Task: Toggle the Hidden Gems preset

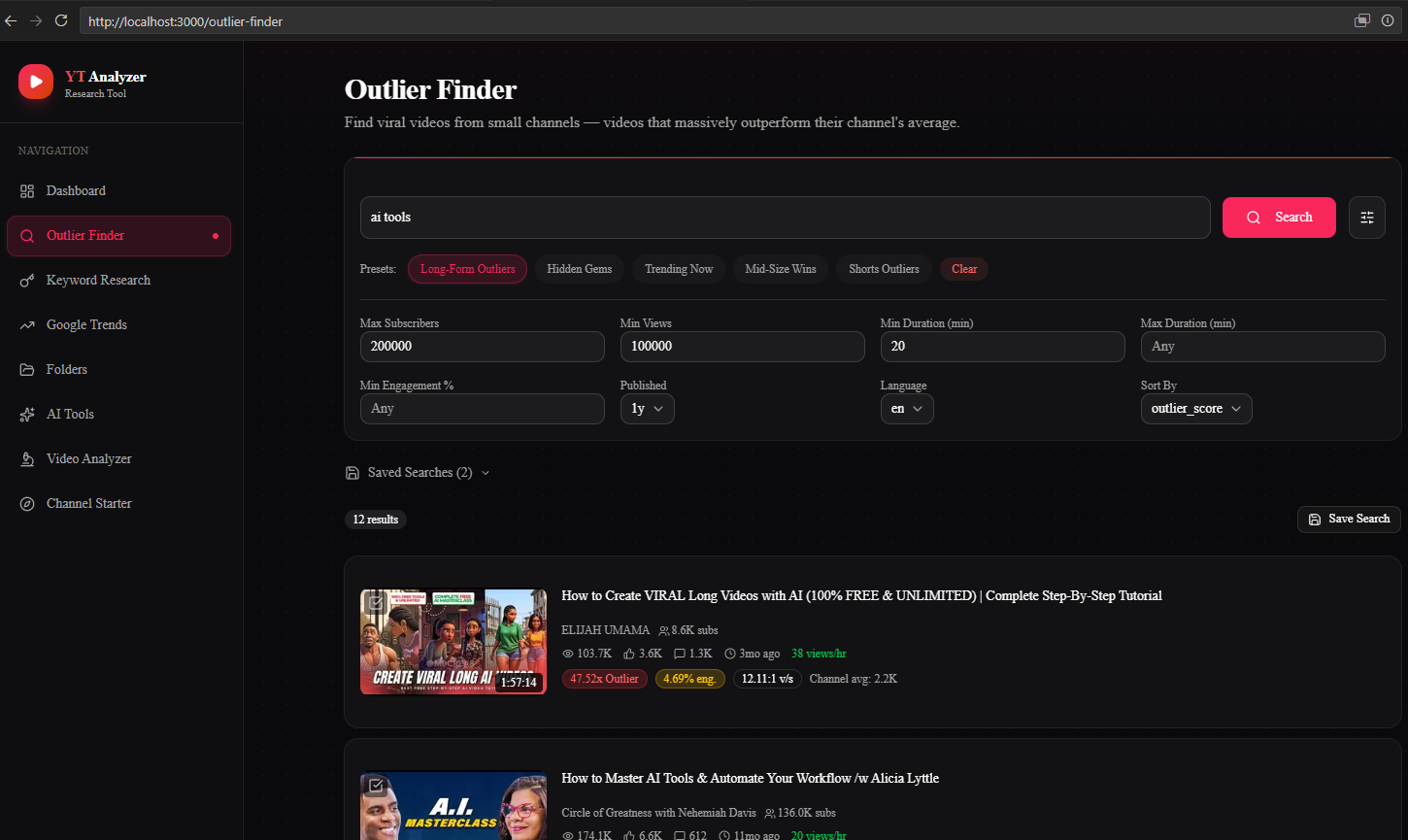Action: pyautogui.click(x=580, y=269)
